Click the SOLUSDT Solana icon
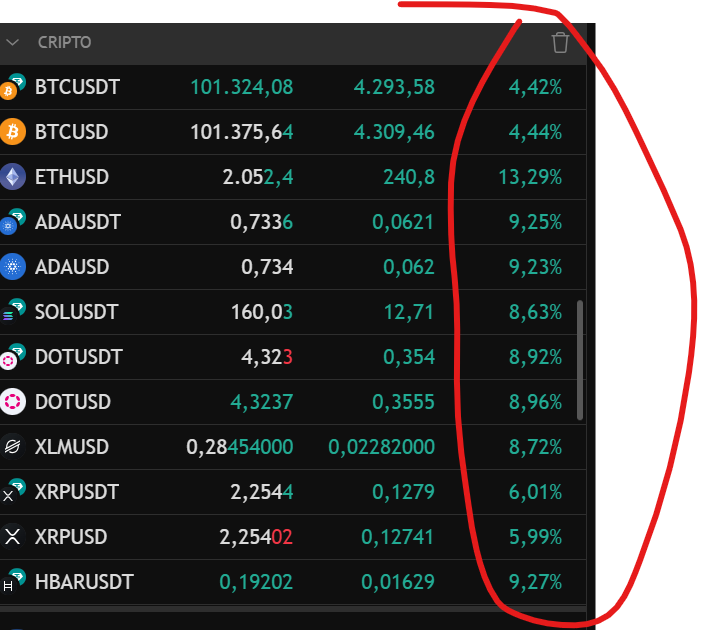Viewport: 703px width, 630px height. tap(12, 312)
